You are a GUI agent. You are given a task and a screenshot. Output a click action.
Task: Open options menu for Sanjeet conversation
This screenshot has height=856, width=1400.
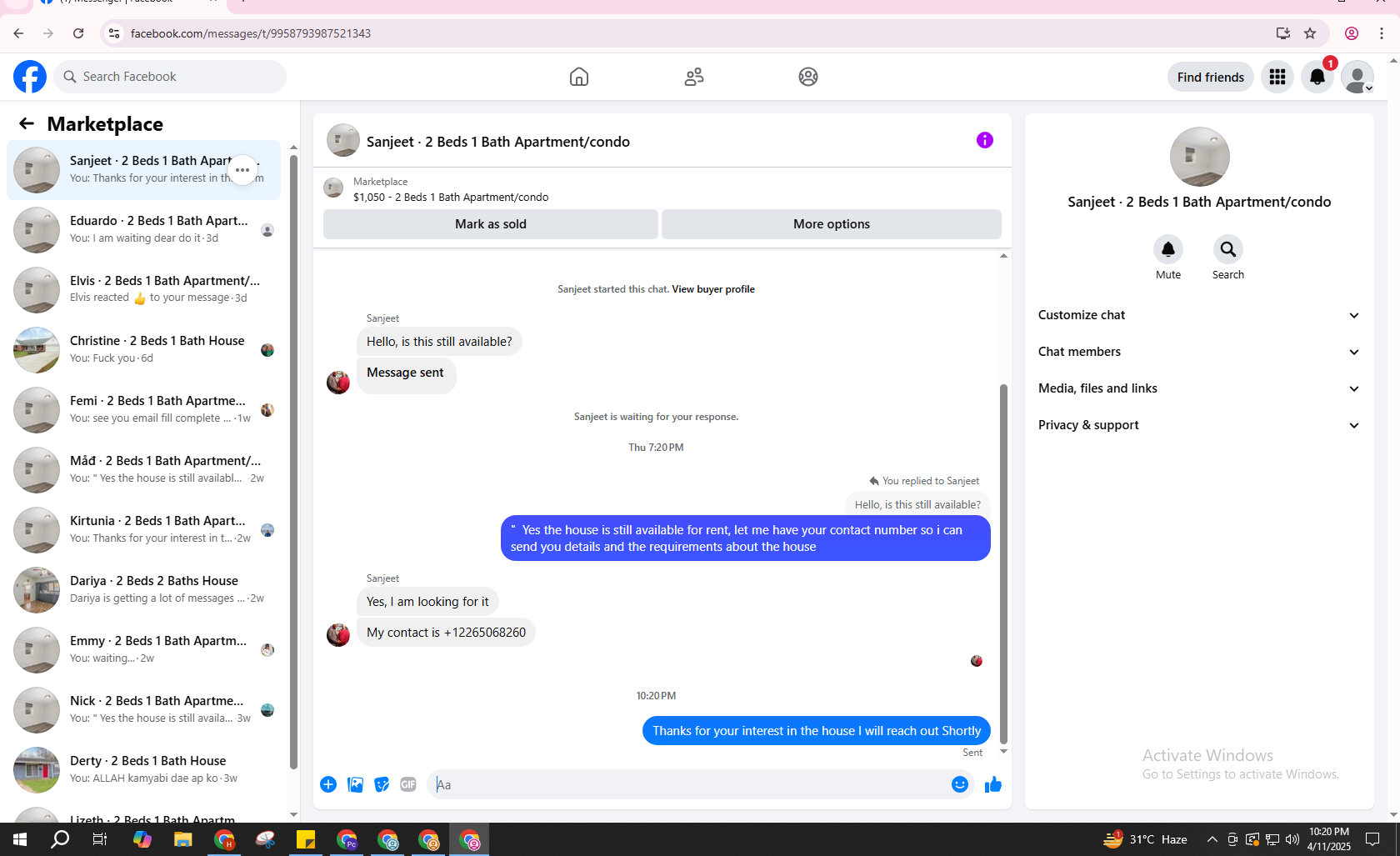pyautogui.click(x=242, y=170)
